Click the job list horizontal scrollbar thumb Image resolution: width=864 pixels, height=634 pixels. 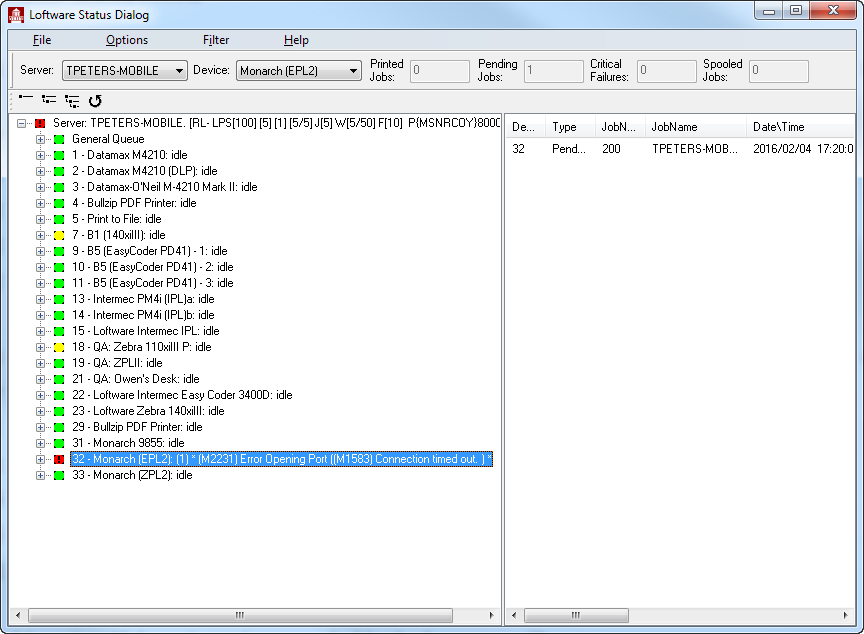point(576,615)
